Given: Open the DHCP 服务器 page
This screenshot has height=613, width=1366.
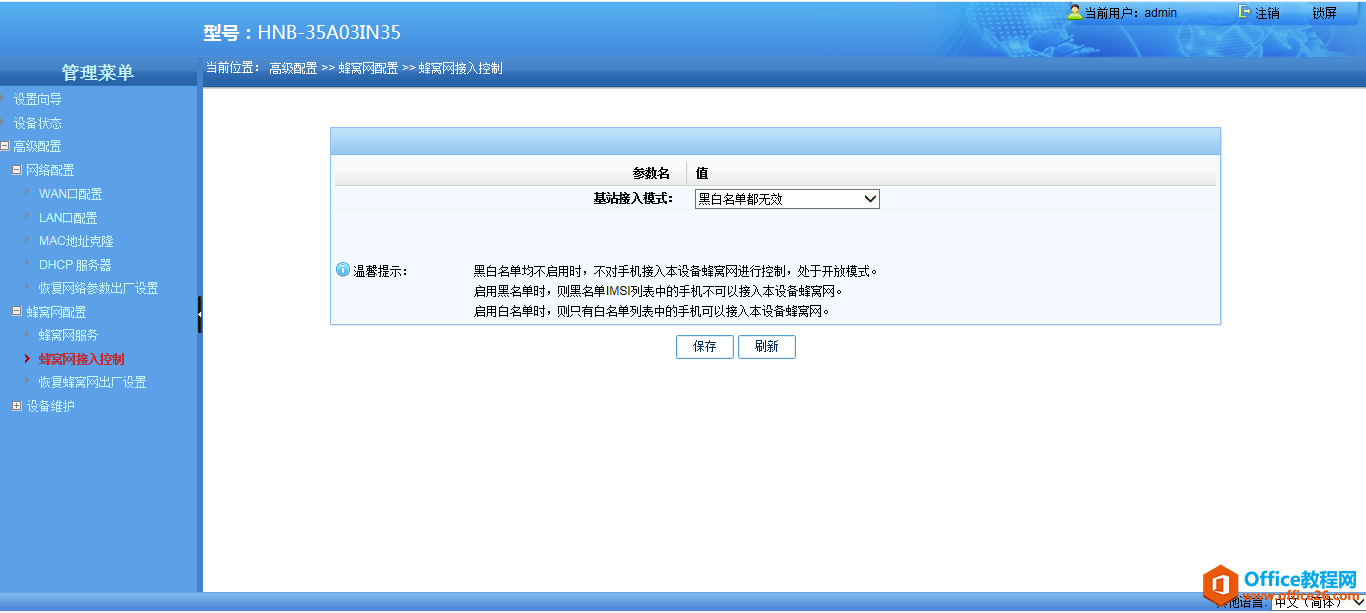Looking at the screenshot, I should (75, 265).
